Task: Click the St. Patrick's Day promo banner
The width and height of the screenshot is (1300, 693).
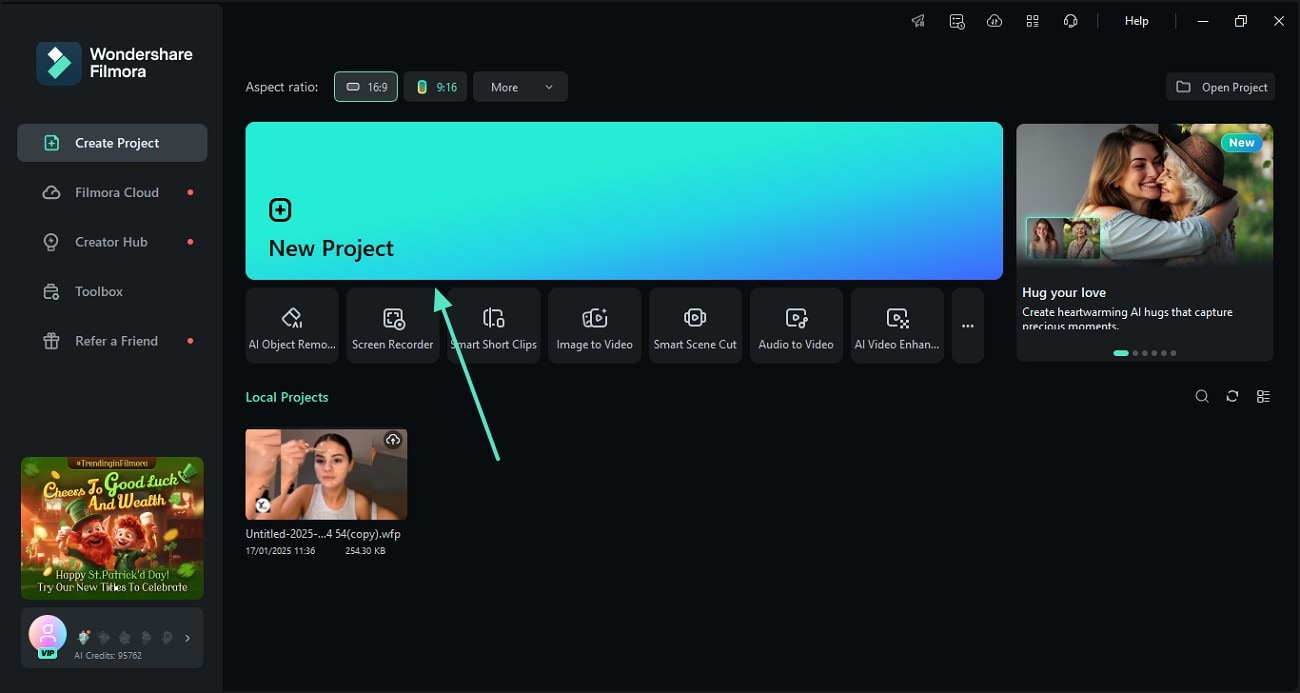Action: point(112,528)
